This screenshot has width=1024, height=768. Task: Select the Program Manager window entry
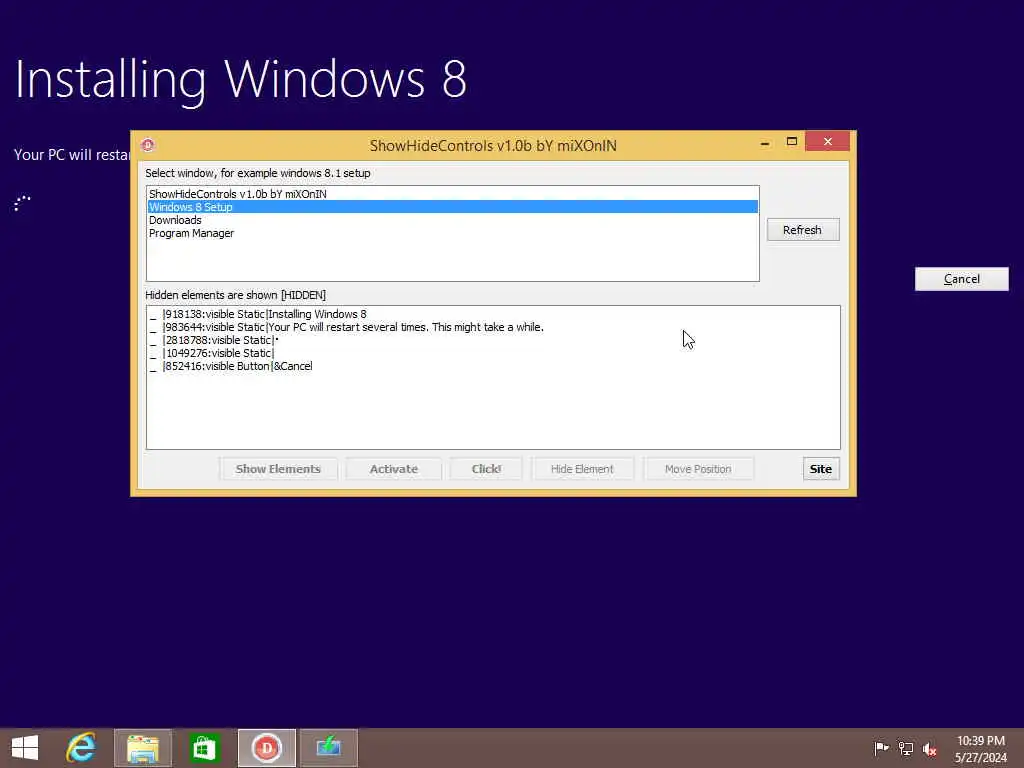452,233
